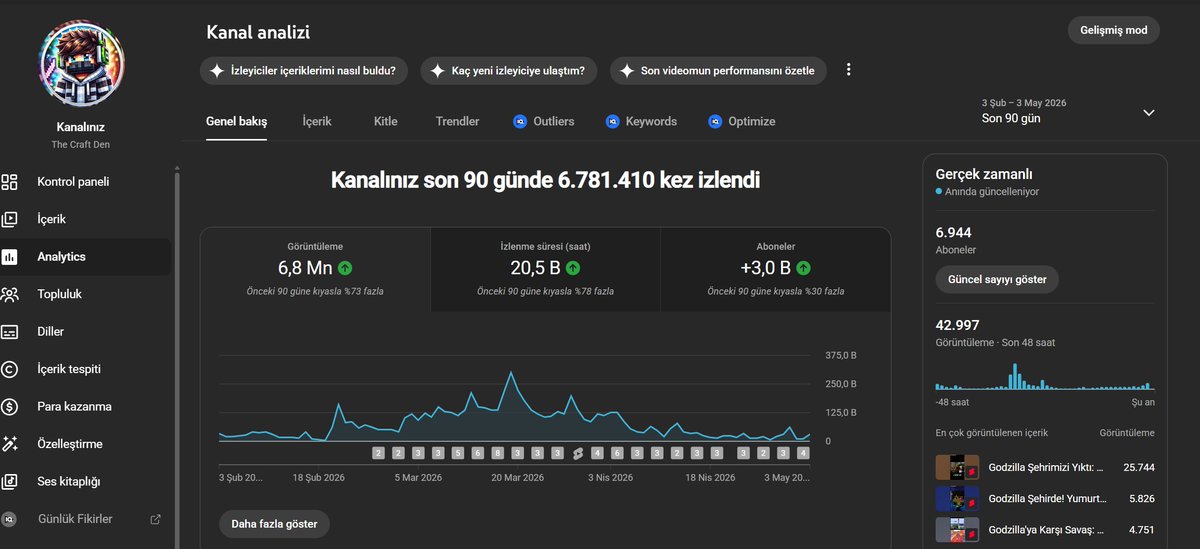Click Kanalınız son 90 günde headline text
This screenshot has width=1200, height=549.
[x=545, y=181]
